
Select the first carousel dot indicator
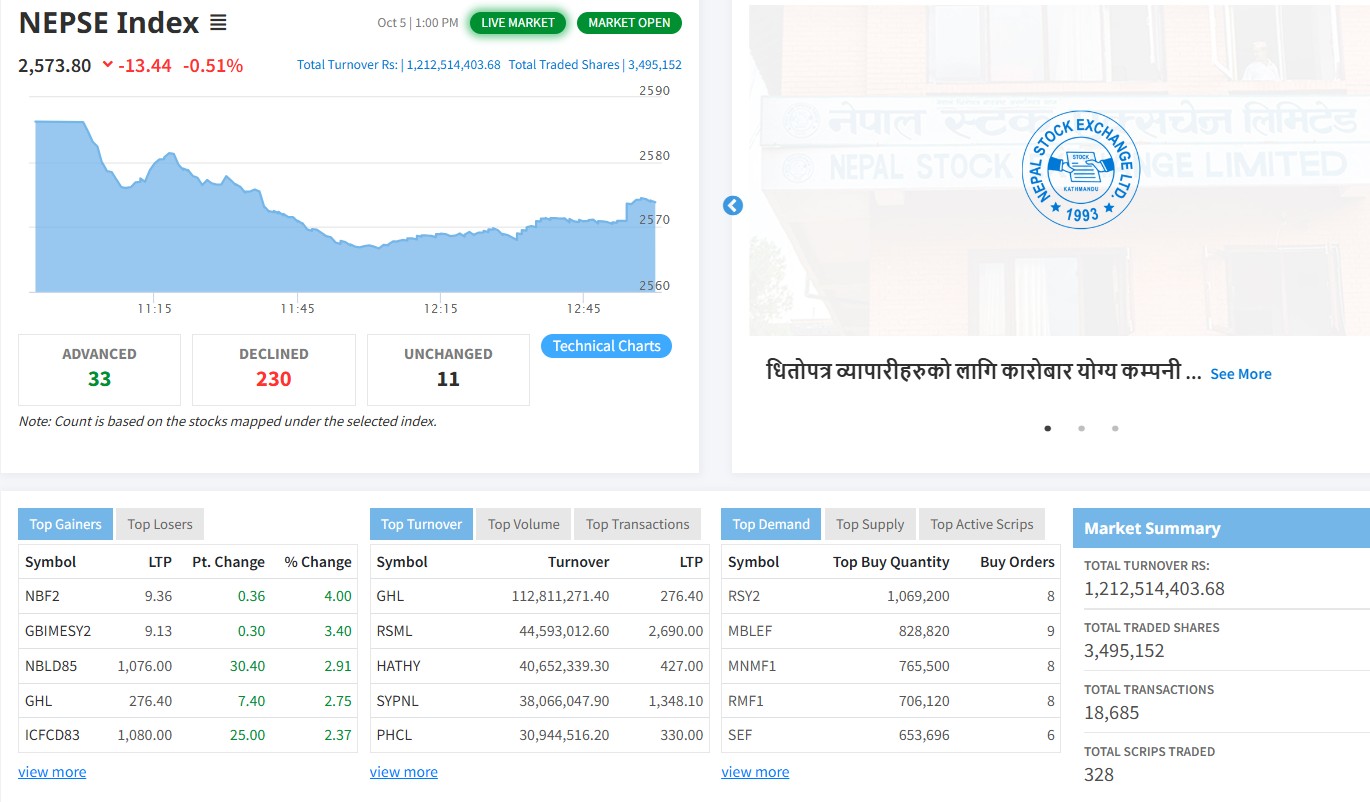pyautogui.click(x=1048, y=428)
